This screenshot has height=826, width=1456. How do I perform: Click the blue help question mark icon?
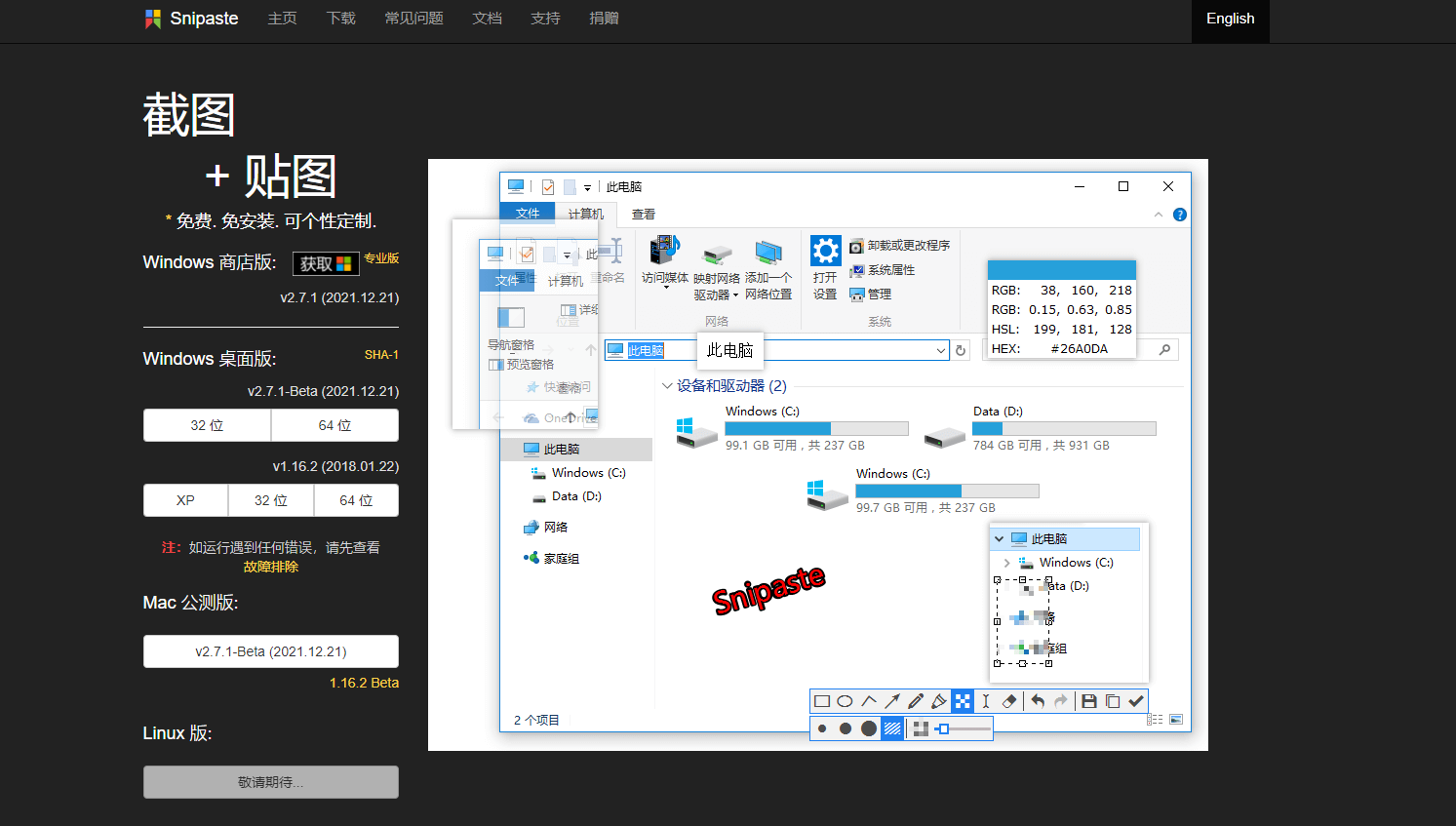pyautogui.click(x=1180, y=215)
